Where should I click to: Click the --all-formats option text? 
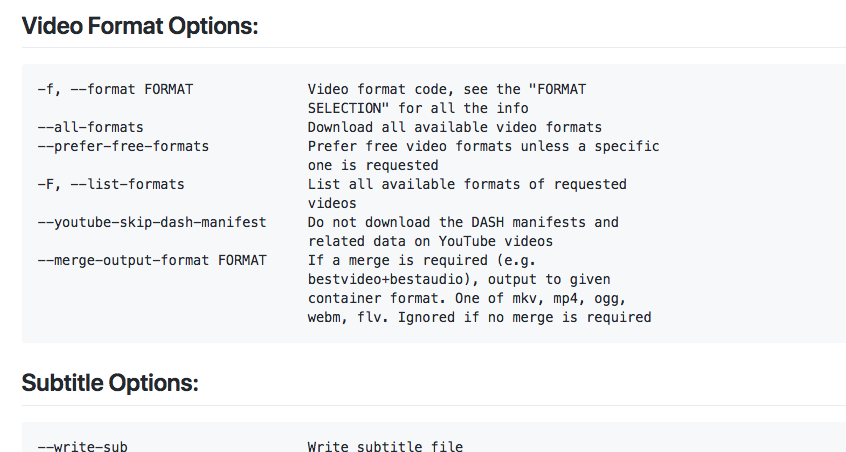pos(91,127)
